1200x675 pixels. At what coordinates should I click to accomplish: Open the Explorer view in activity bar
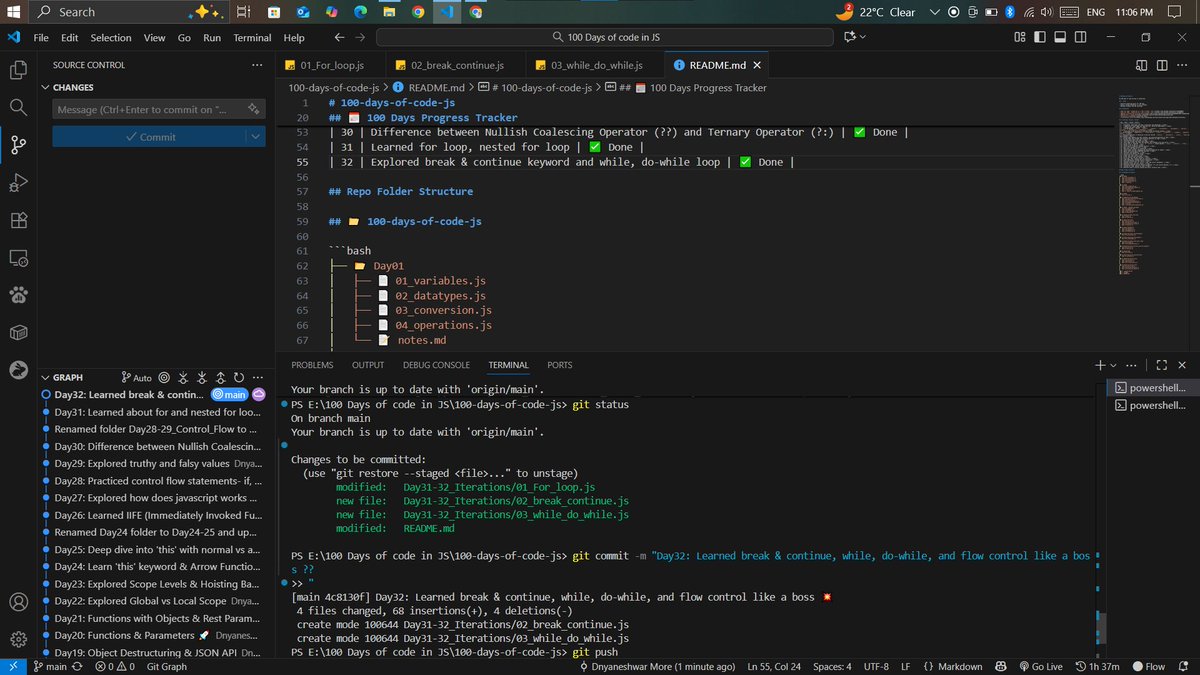coord(18,70)
